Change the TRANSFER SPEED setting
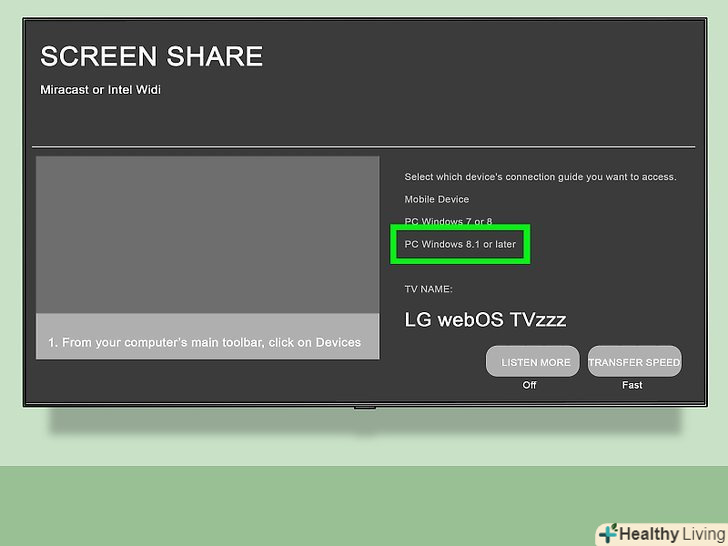Screen dimensions: 728x546 tap(635, 361)
